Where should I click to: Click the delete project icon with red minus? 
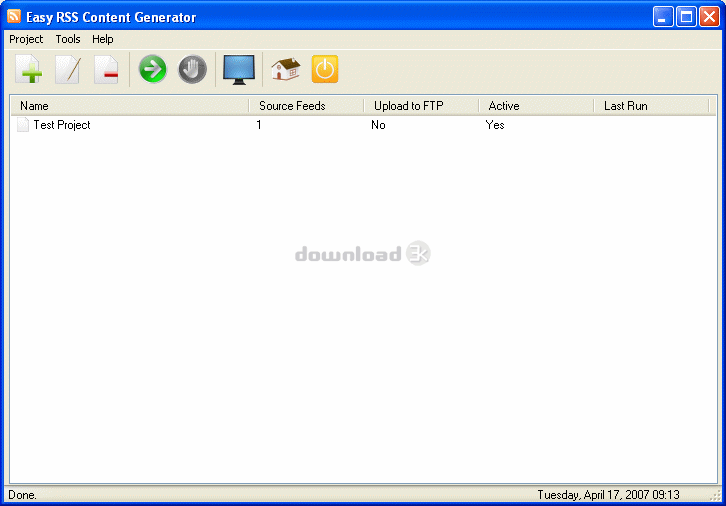[106, 69]
